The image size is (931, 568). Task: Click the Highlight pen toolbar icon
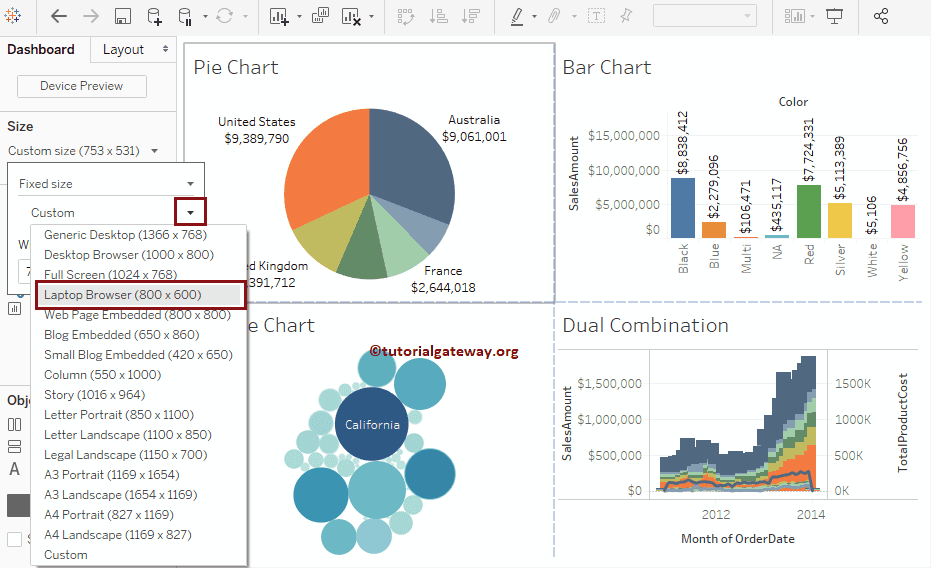[x=517, y=16]
